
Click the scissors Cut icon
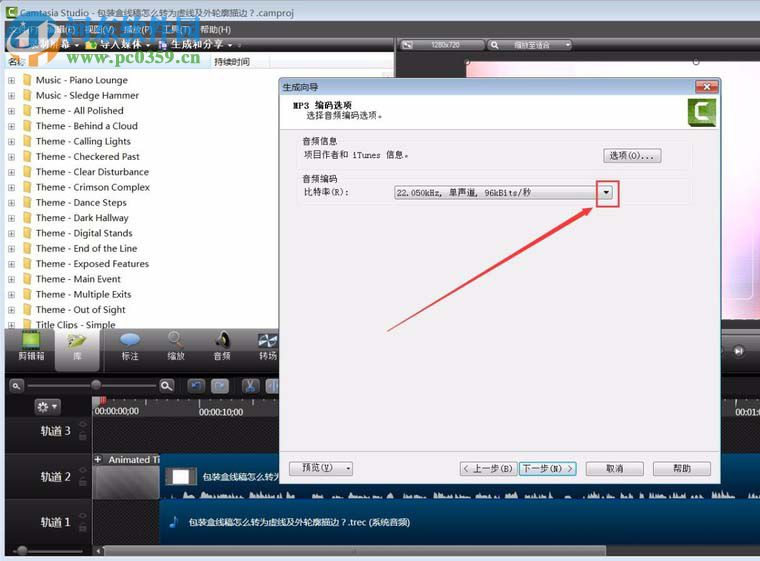coord(250,386)
